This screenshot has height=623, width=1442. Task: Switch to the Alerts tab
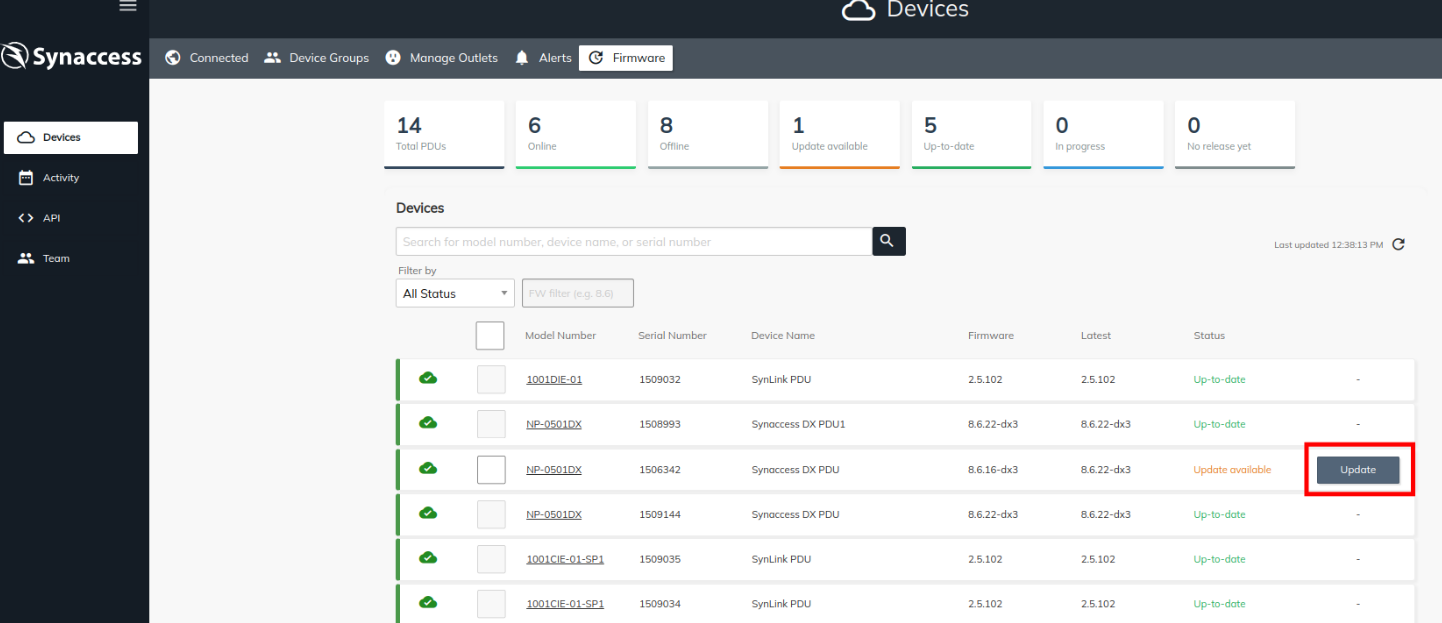point(543,58)
